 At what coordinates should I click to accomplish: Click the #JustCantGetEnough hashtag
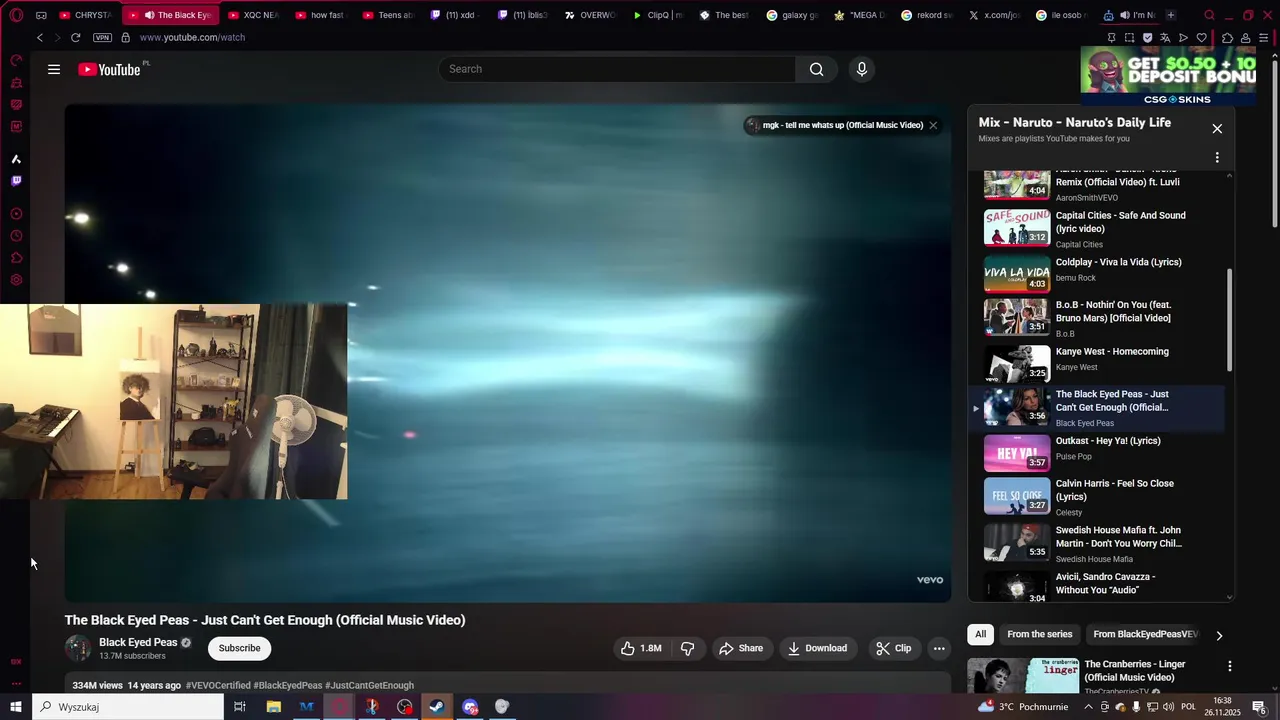pos(370,686)
